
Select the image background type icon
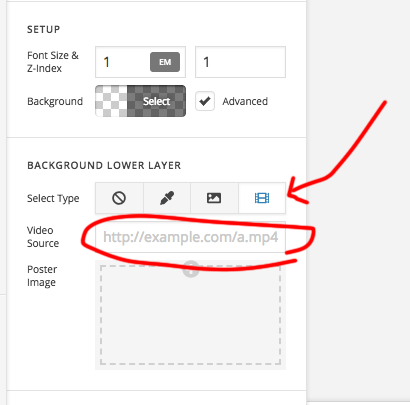coord(214,198)
